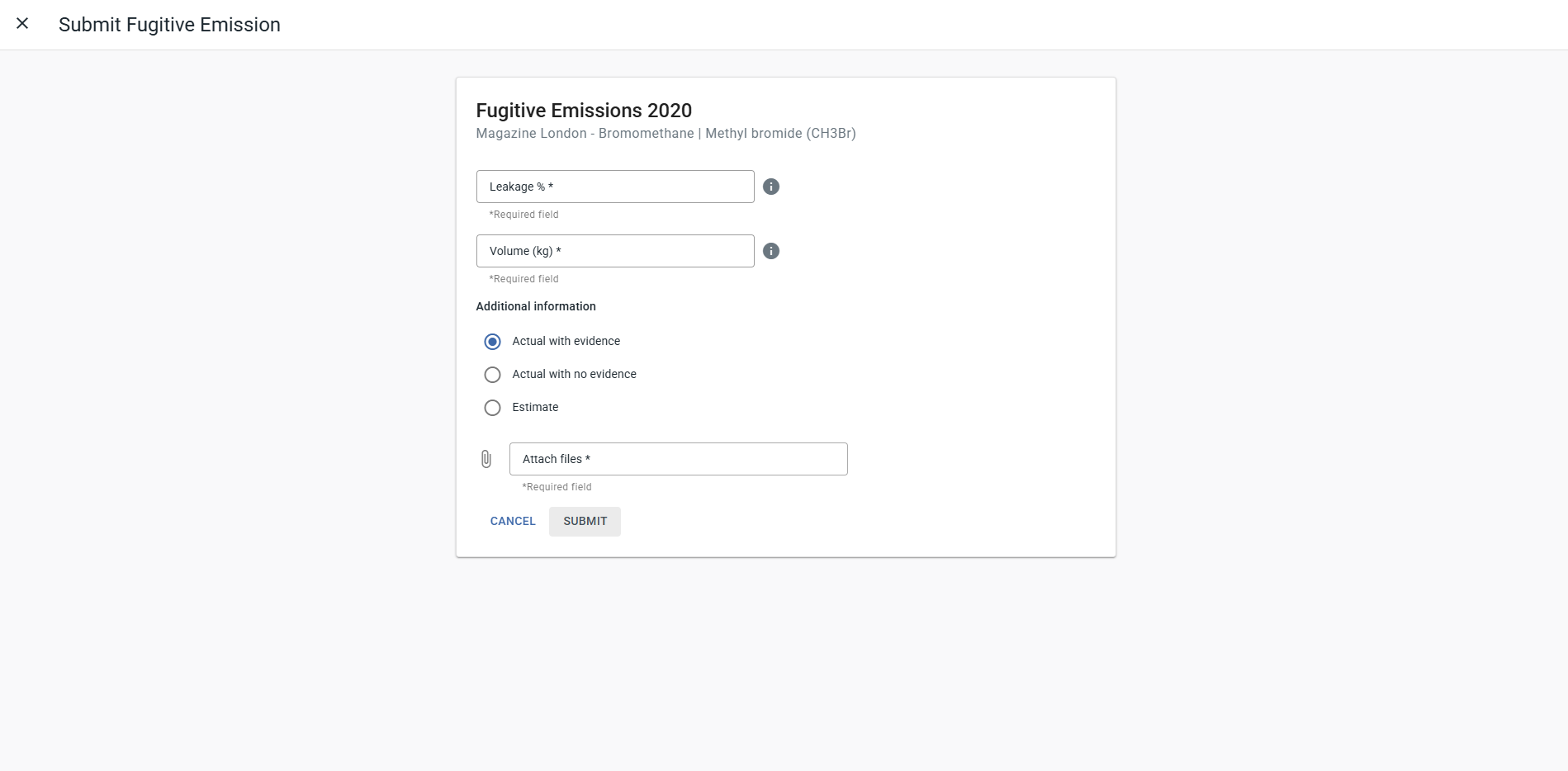Click the paperclip attachment icon
Viewport: 1568px width, 771px height.
(x=486, y=459)
